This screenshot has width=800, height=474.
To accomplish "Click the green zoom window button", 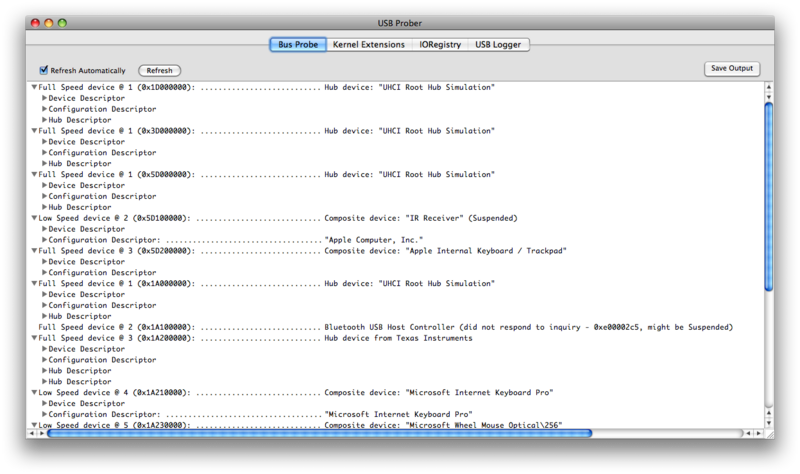I will (60, 22).
